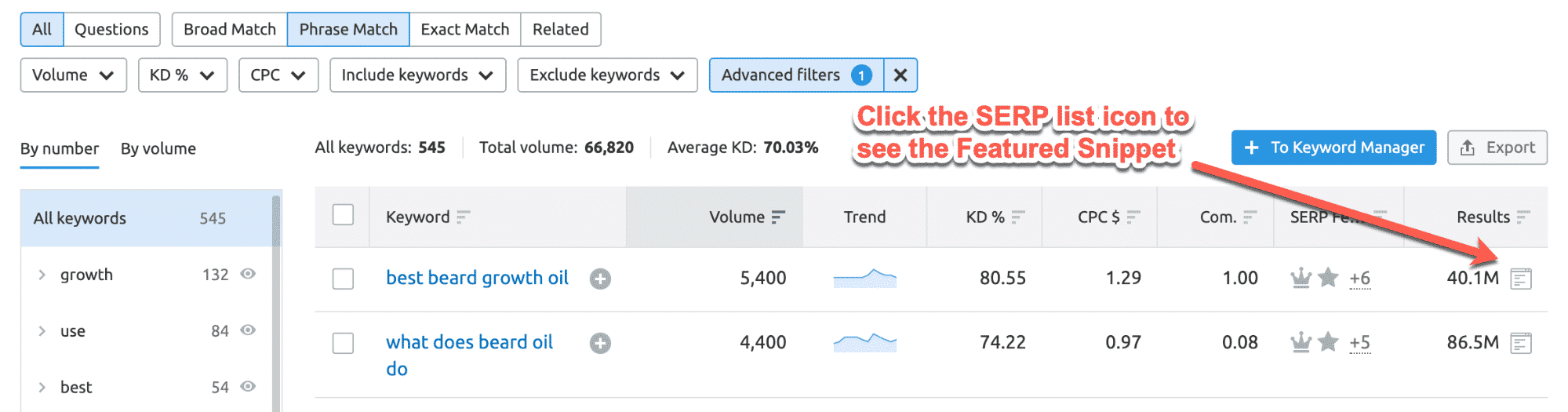Sort by CPC $ column sort icon
Viewport: 1568px width, 412px height.
(1133, 217)
